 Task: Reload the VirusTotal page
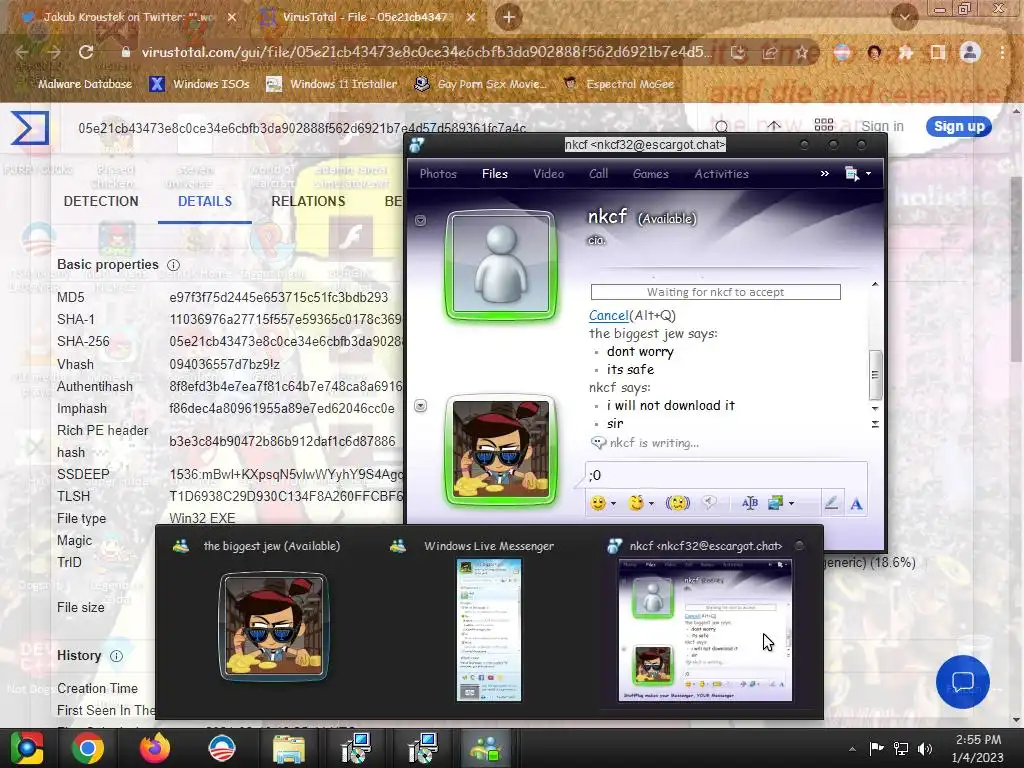pyautogui.click(x=86, y=52)
